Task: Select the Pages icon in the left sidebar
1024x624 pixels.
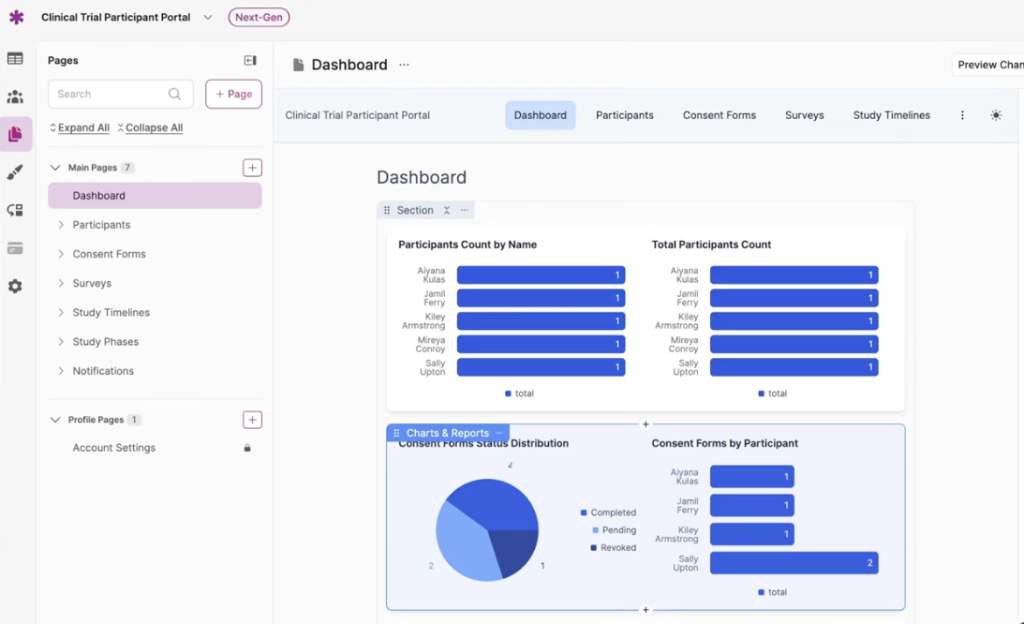Action: coord(15,133)
